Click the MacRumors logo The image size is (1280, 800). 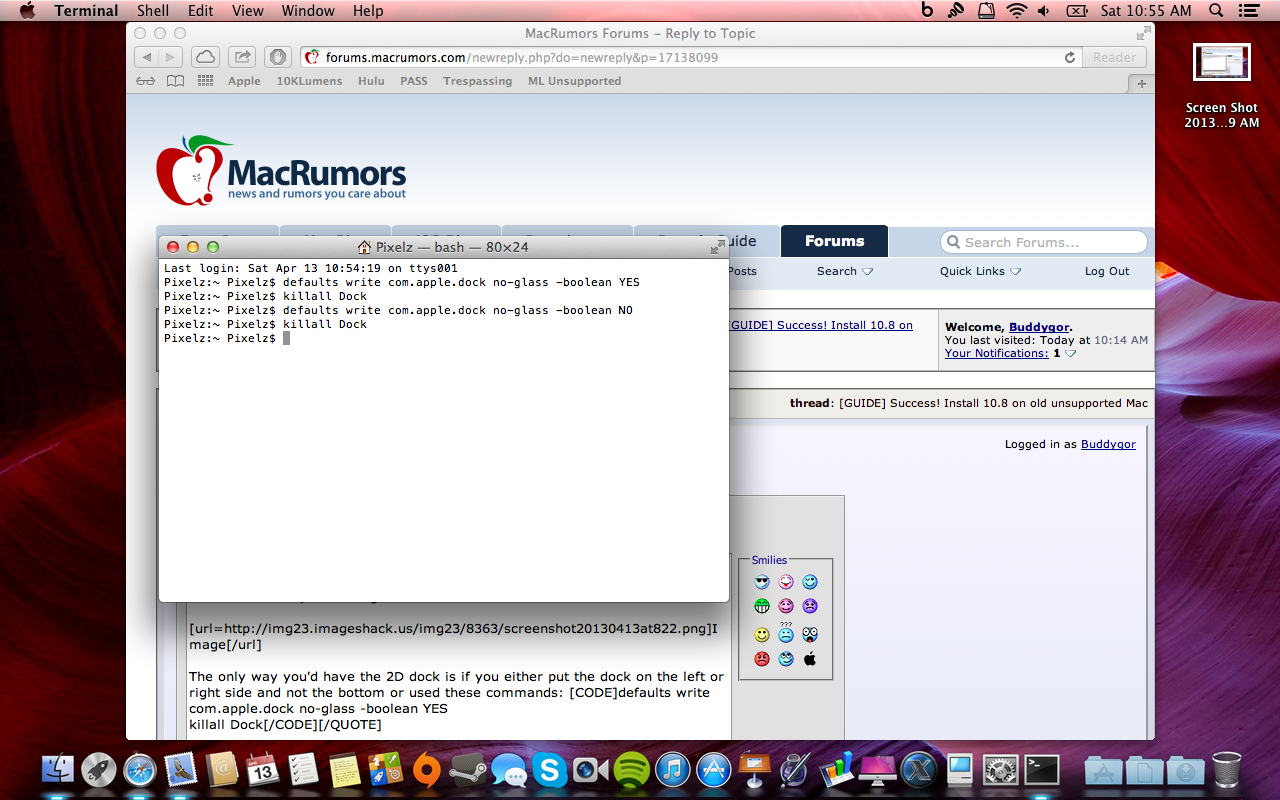pyautogui.click(x=281, y=170)
